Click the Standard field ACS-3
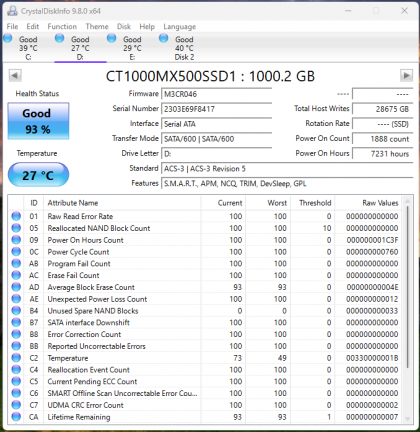Screen dimensions: 420x432 (287, 169)
